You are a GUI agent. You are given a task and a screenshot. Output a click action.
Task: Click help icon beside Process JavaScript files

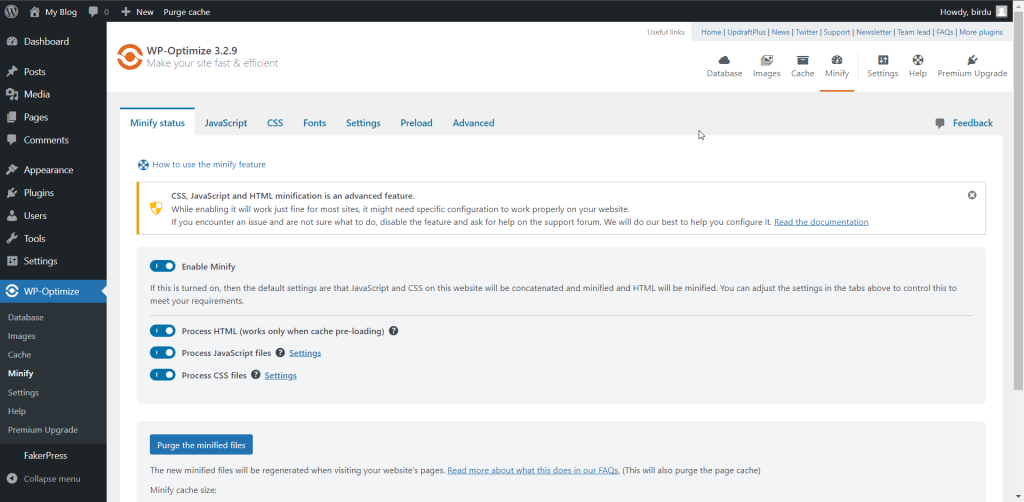tap(280, 353)
